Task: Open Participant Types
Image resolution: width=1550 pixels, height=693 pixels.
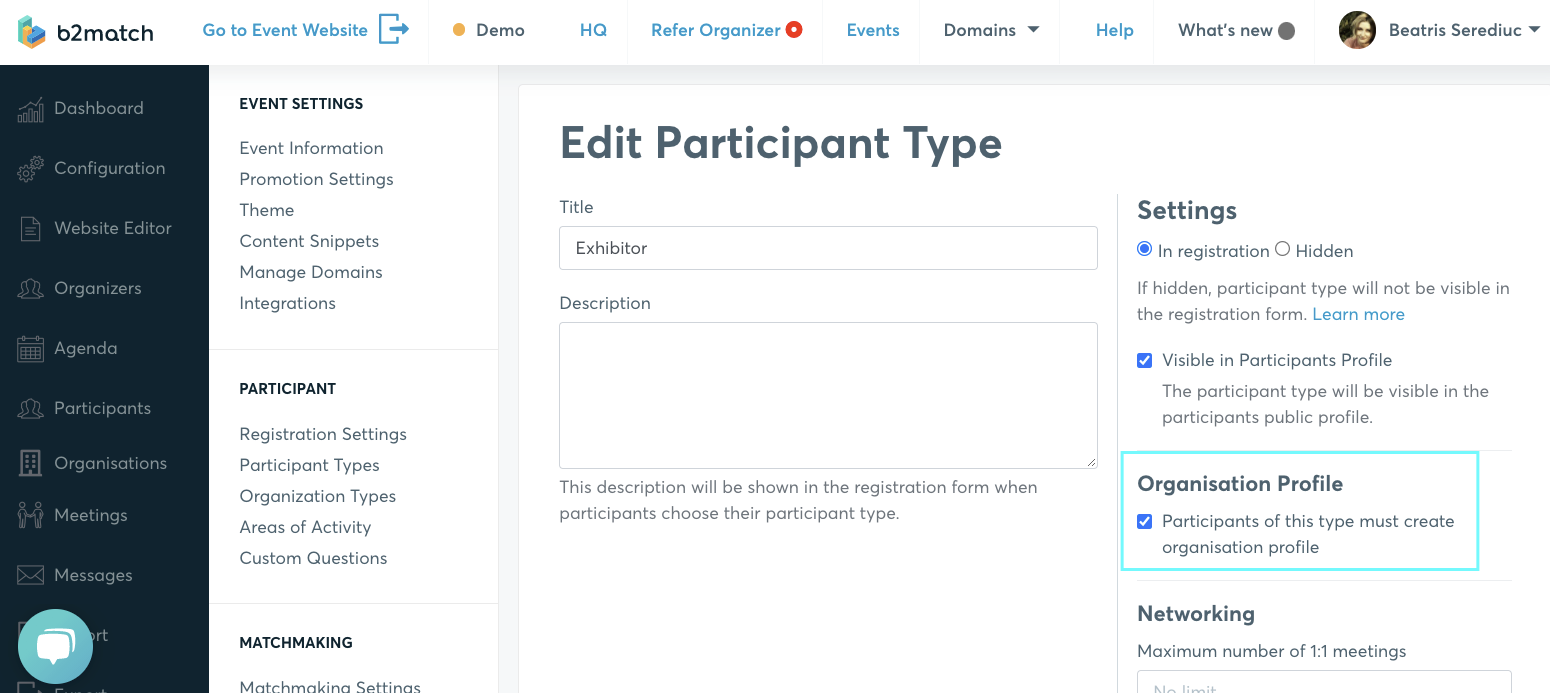Action: pos(309,465)
